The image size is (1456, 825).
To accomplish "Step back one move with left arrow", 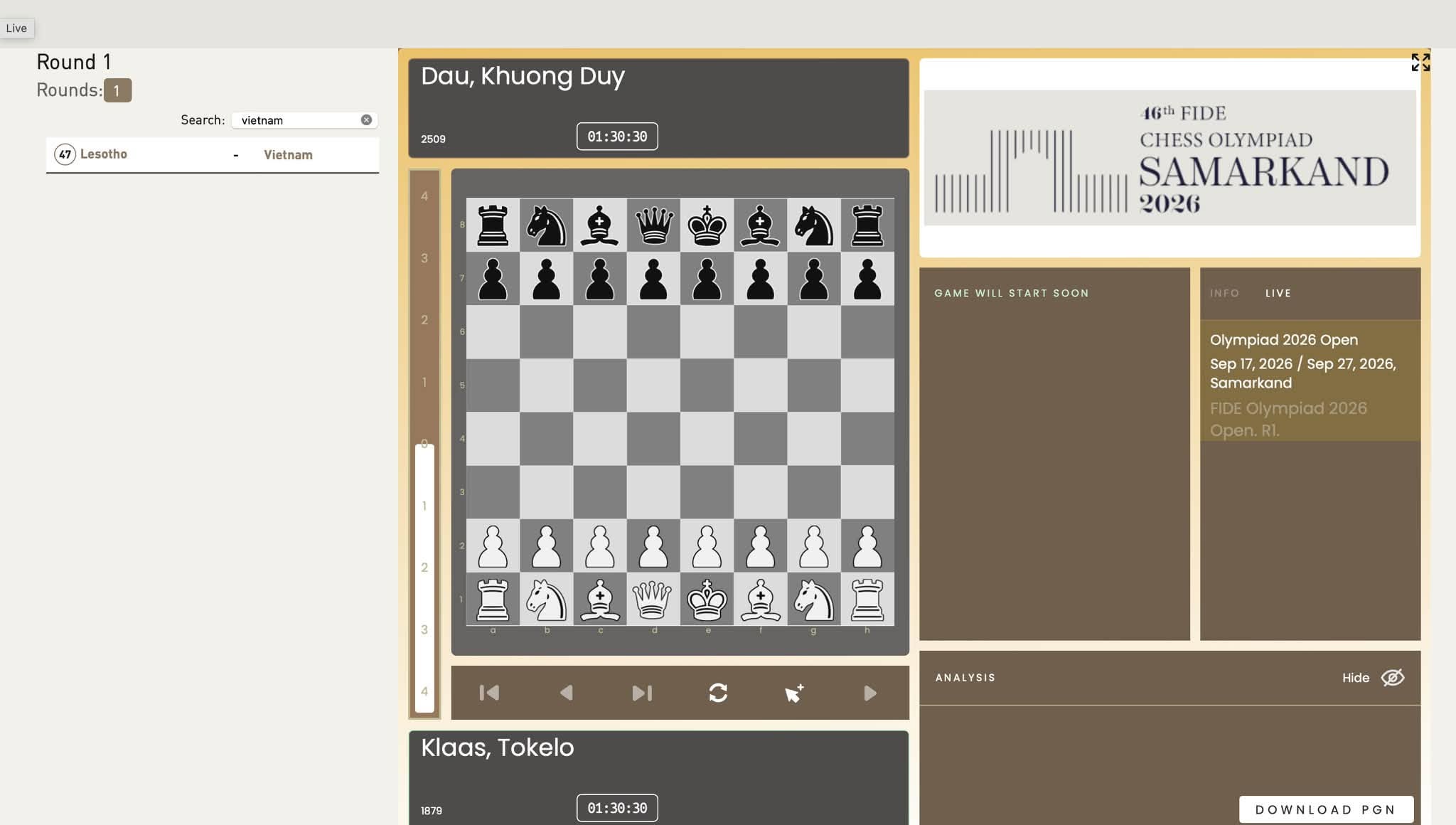I will click(x=566, y=693).
